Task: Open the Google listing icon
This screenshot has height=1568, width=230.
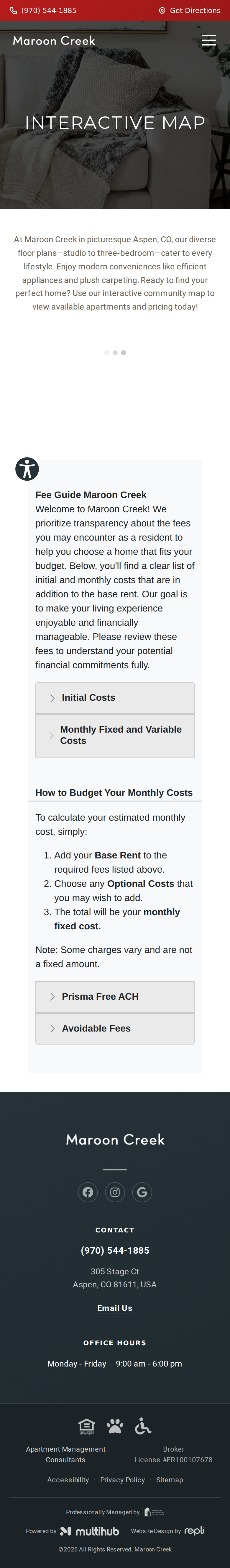Action: pyautogui.click(x=142, y=1192)
